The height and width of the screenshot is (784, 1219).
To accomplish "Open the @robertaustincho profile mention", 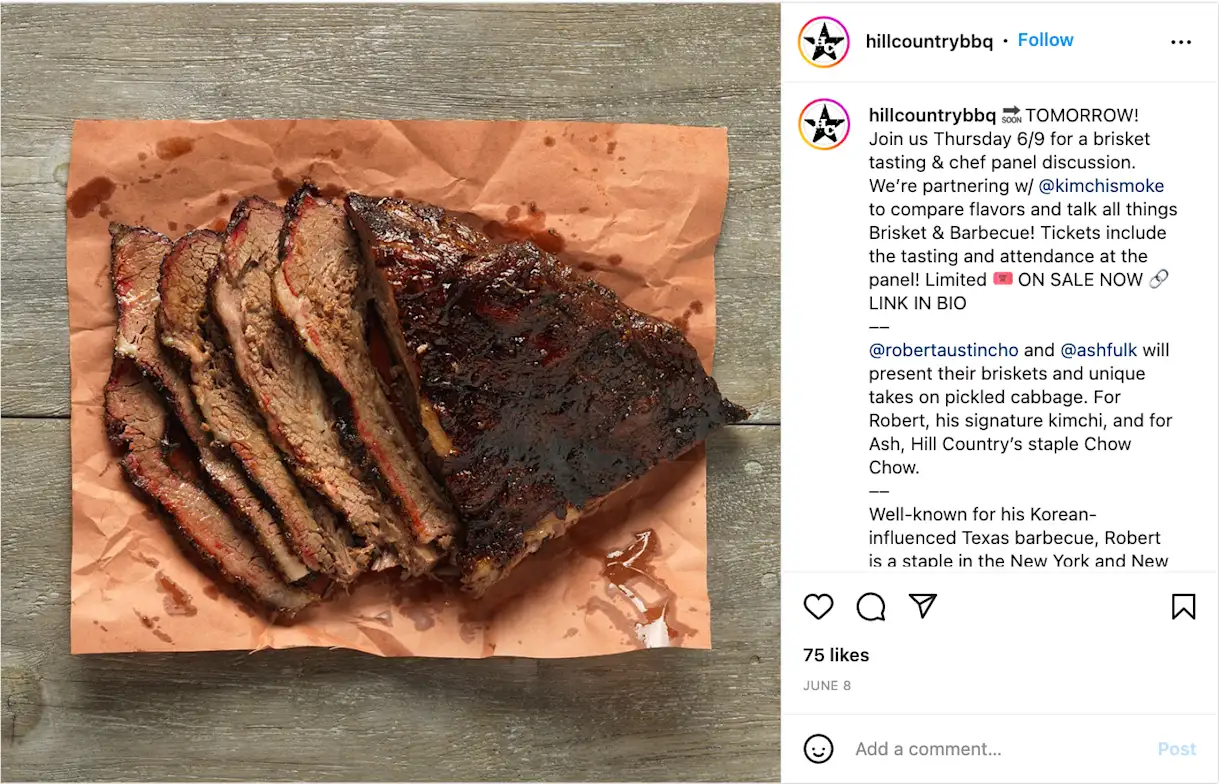I will point(943,350).
